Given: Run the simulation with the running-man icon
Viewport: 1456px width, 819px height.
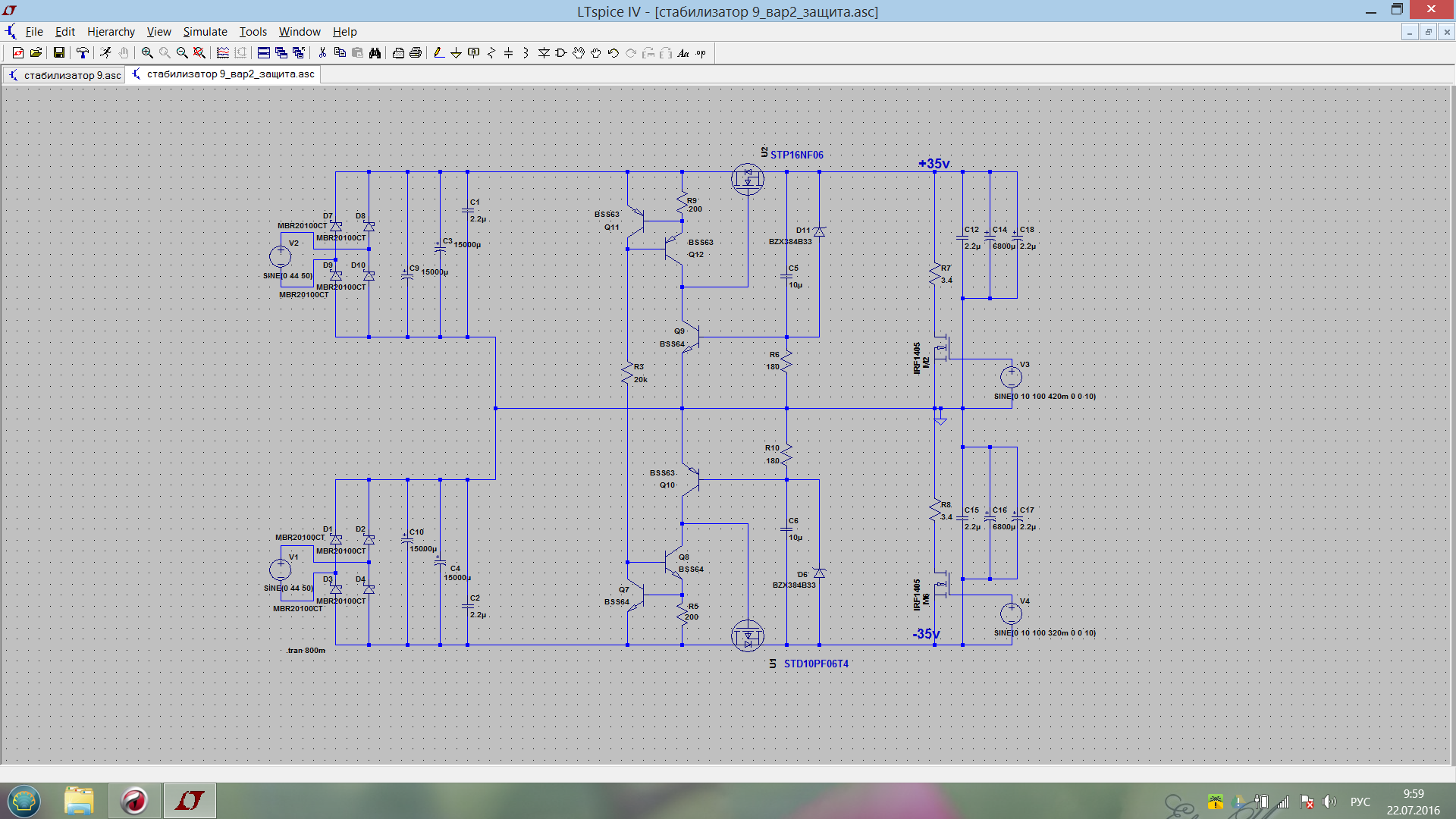Looking at the screenshot, I should (x=105, y=53).
